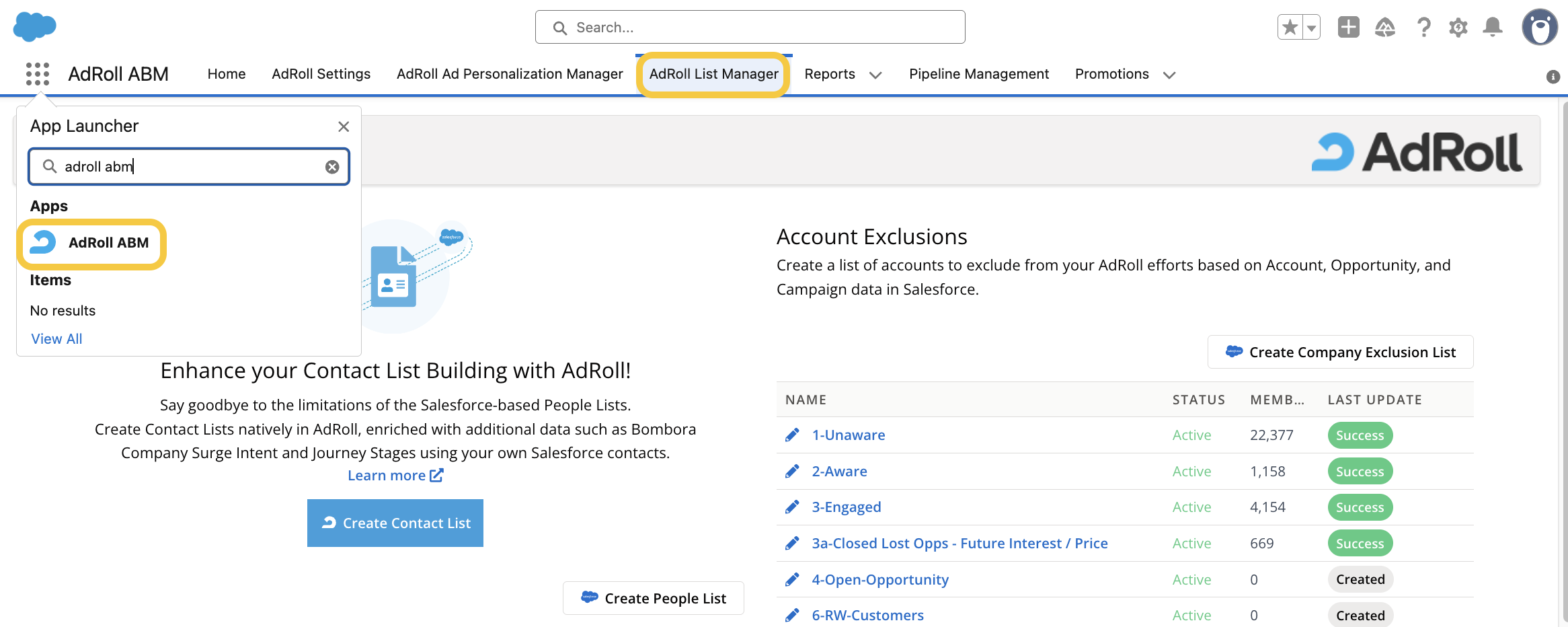Click the App Launcher search field
Image resolution: width=1568 pixels, height=627 pixels.
pyautogui.click(x=189, y=167)
